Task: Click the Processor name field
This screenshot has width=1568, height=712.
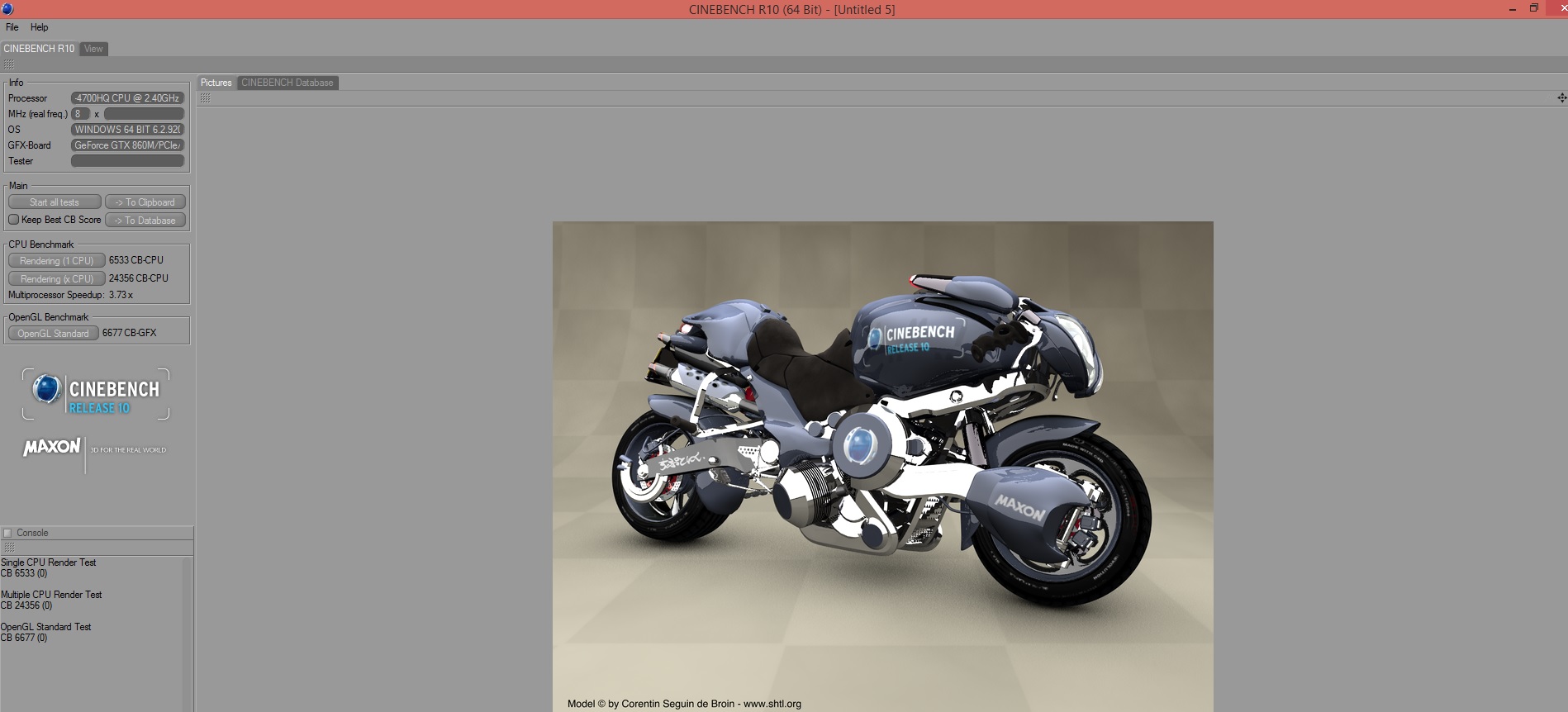Action: (127, 98)
